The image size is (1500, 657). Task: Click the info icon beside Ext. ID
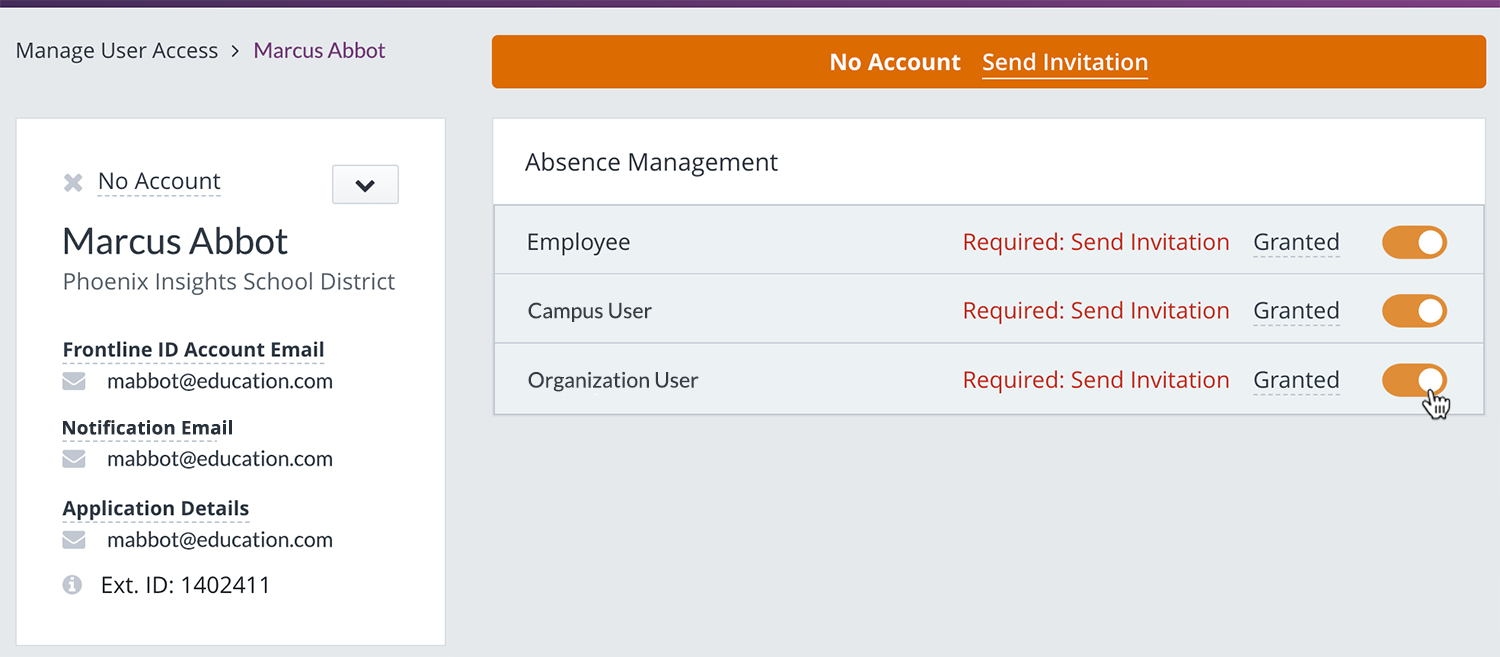pos(72,585)
